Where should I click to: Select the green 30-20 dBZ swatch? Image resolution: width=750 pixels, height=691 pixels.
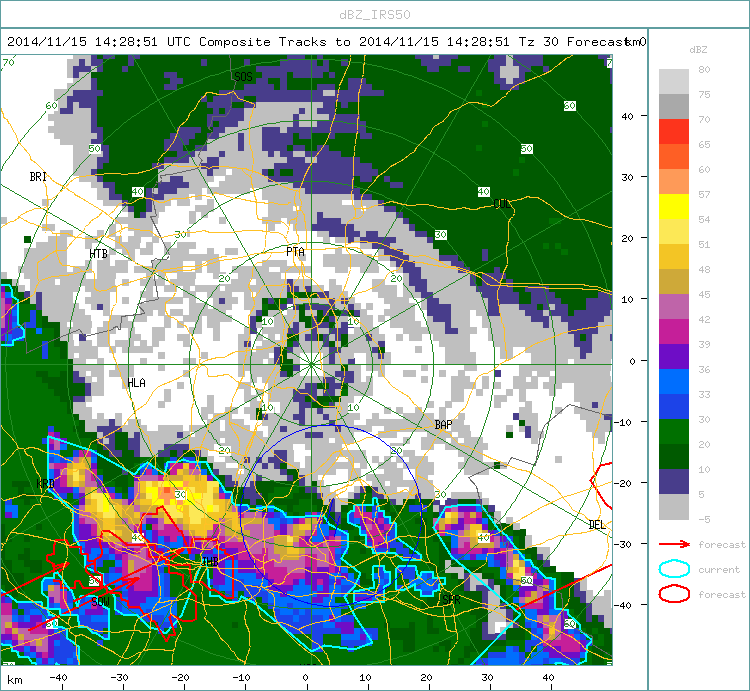click(674, 431)
